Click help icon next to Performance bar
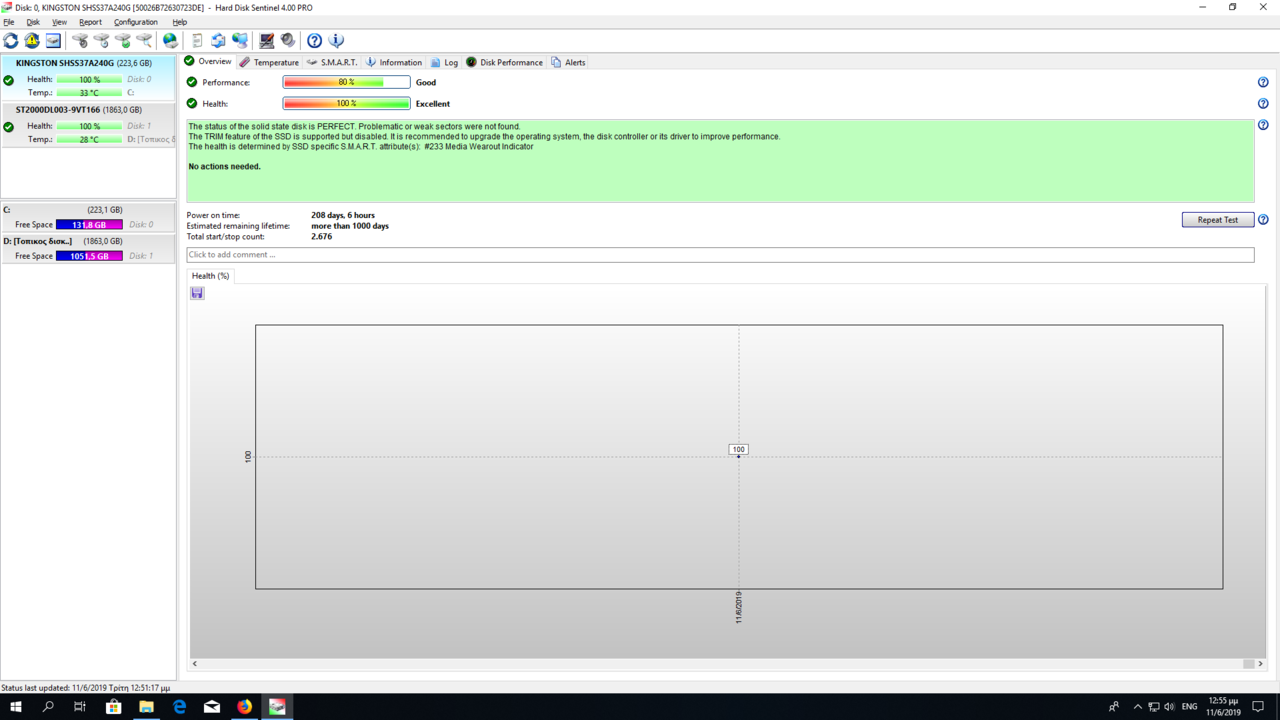Viewport: 1280px width, 720px height. tap(1263, 82)
